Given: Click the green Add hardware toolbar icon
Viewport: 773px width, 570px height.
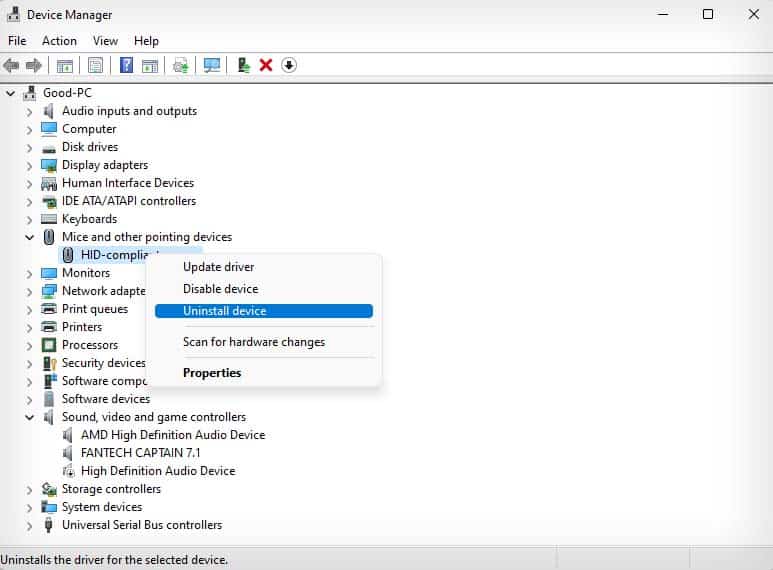Looking at the screenshot, I should [x=244, y=65].
